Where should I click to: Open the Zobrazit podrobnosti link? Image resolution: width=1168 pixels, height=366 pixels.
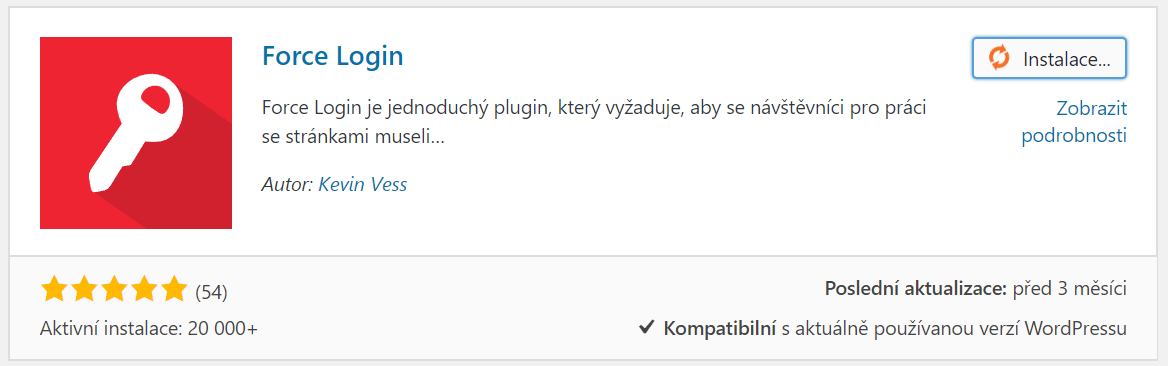click(1073, 122)
